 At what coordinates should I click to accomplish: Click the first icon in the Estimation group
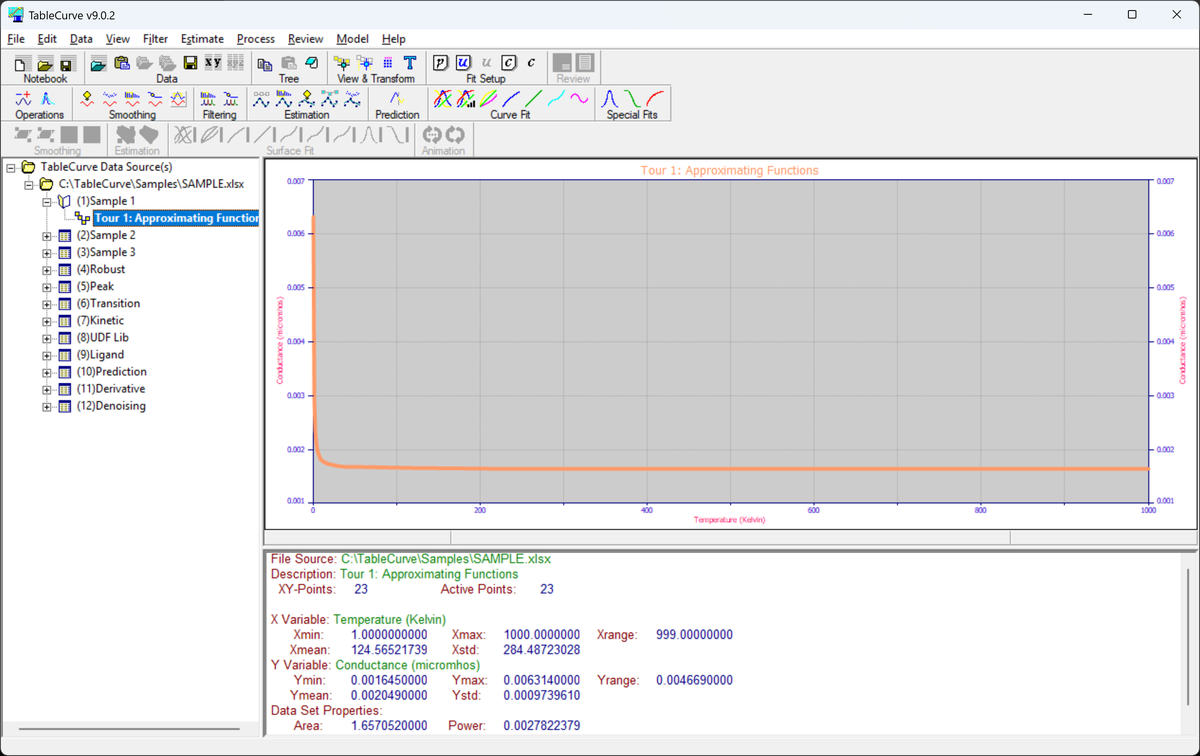262,99
